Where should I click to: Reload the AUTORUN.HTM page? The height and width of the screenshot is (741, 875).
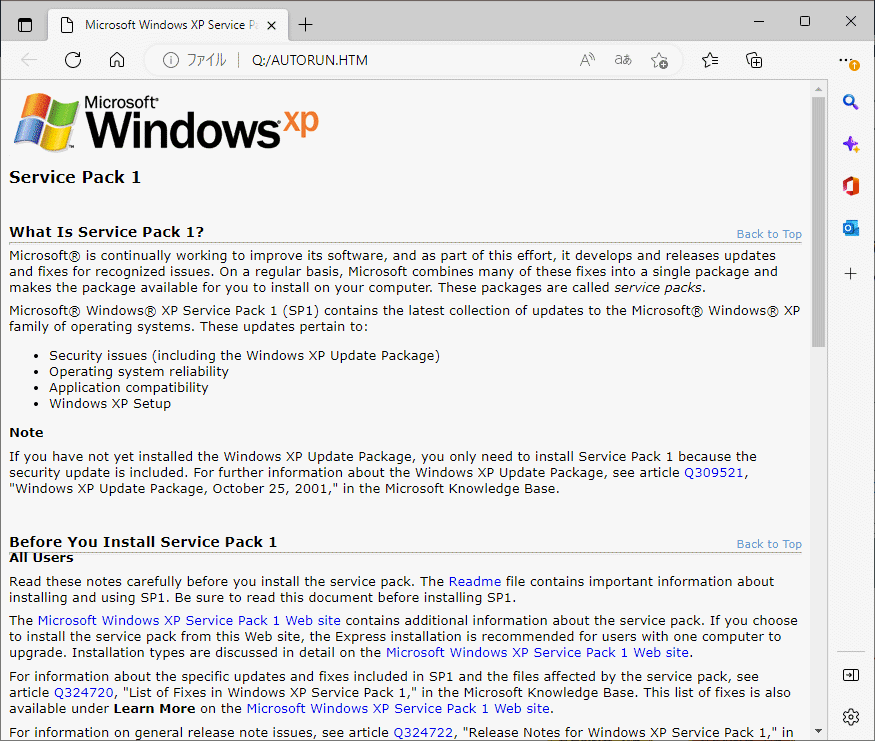(72, 60)
